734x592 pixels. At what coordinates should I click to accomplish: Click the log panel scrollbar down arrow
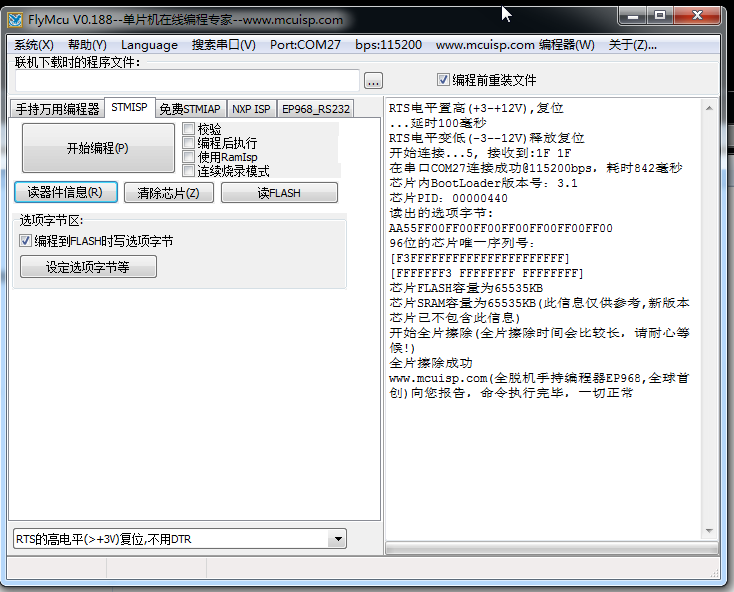click(711, 532)
